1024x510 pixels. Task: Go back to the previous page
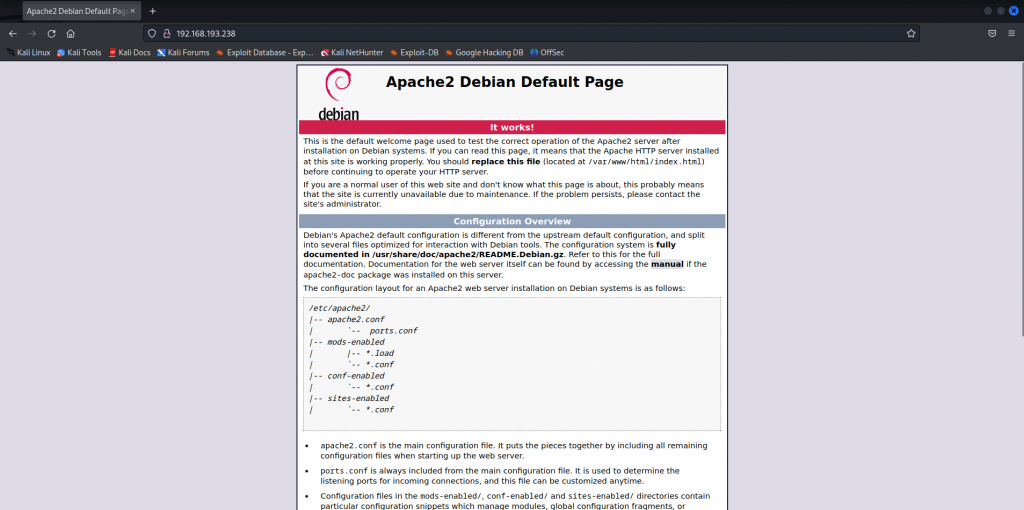pyautogui.click(x=12, y=33)
